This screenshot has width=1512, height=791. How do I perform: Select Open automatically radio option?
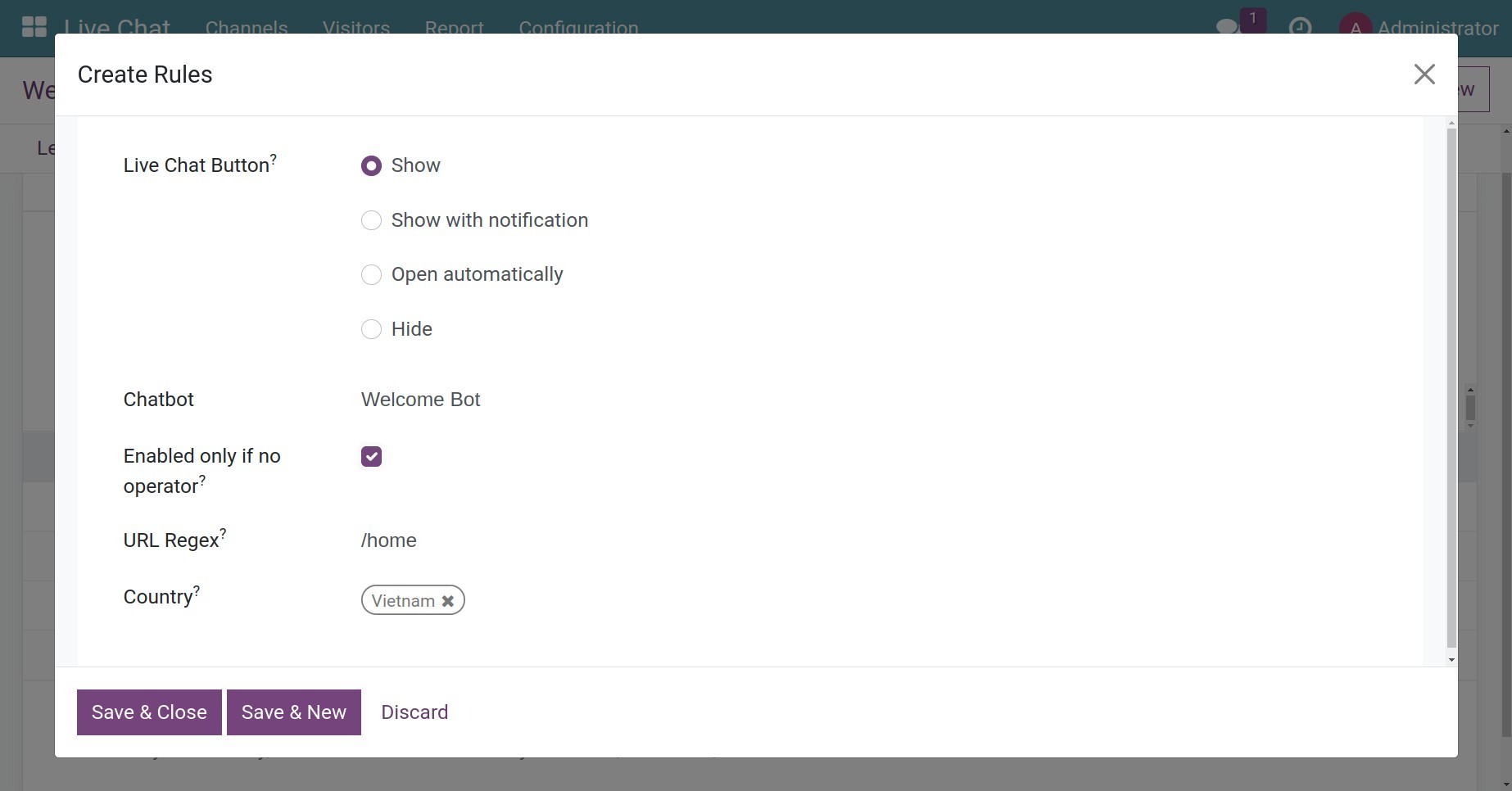click(x=371, y=275)
